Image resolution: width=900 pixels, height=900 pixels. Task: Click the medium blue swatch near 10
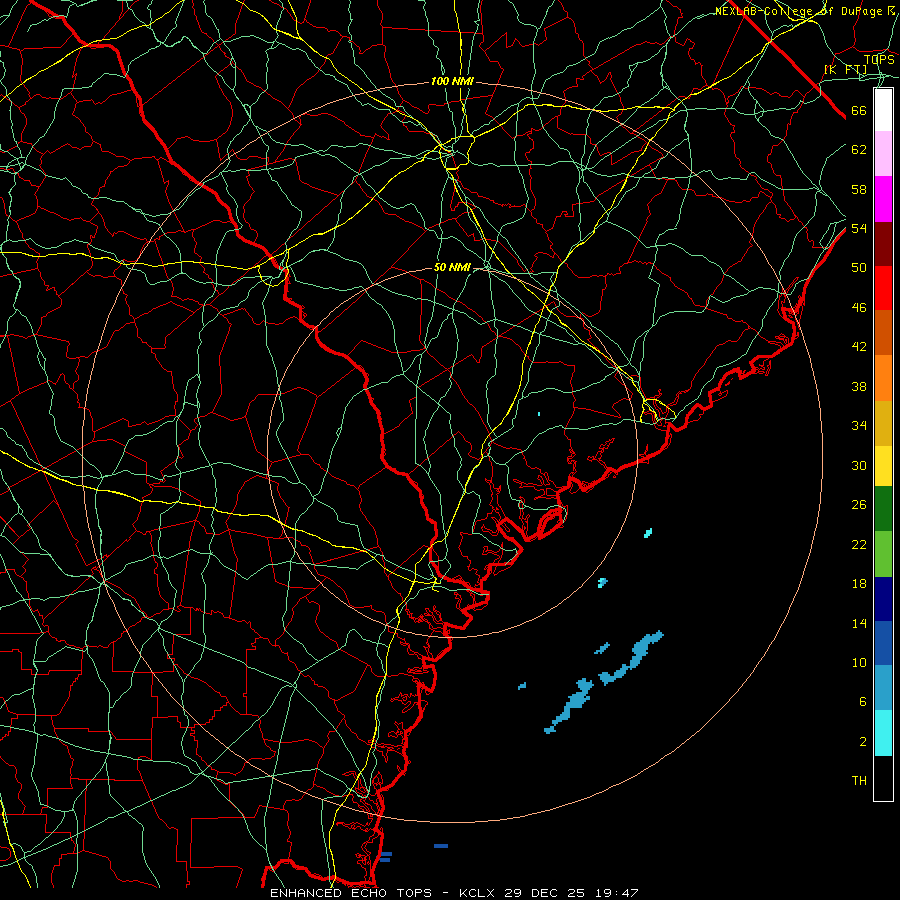coord(883,643)
